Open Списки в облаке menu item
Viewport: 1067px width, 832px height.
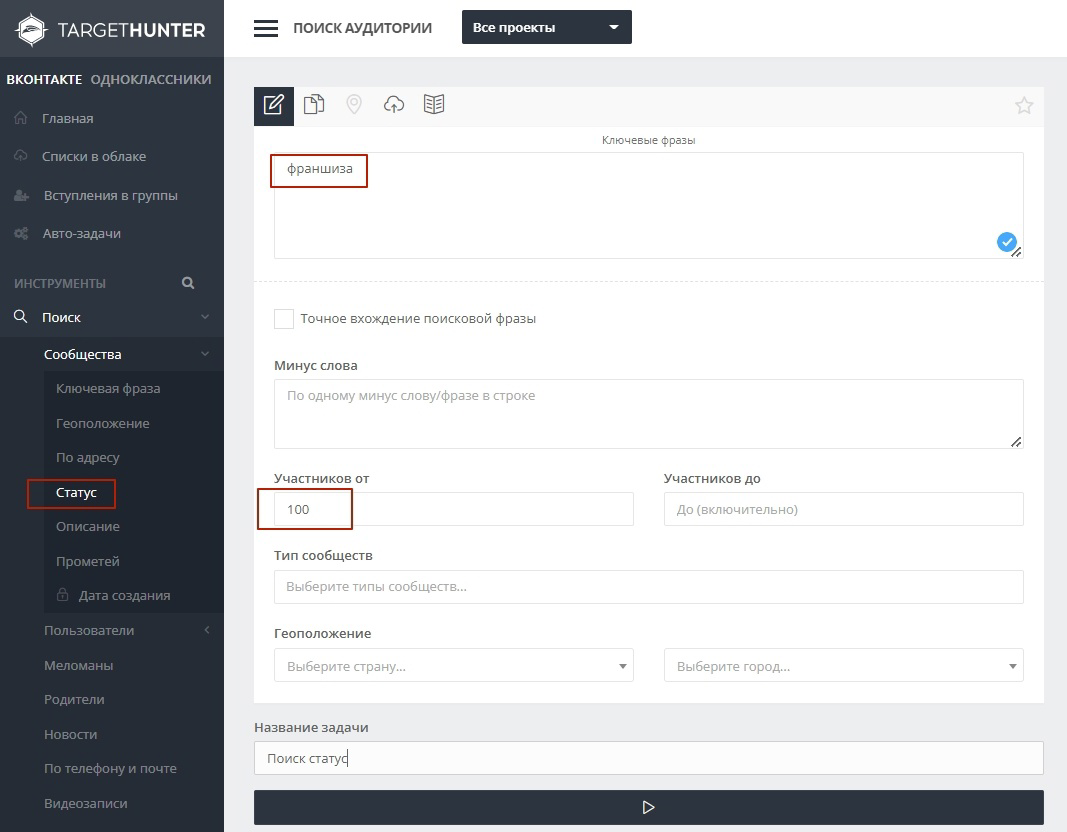coord(94,156)
